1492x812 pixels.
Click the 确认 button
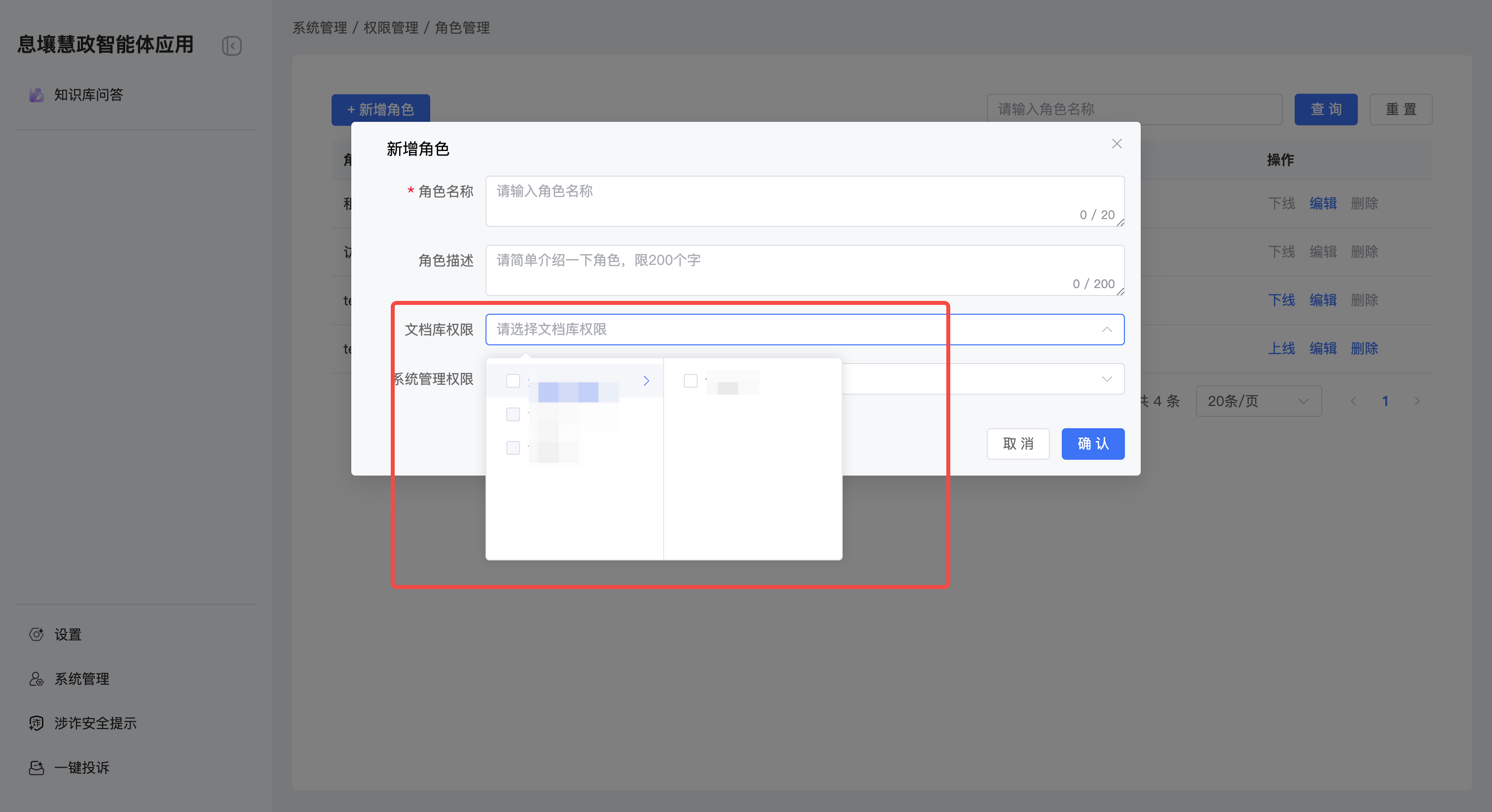pyautogui.click(x=1092, y=443)
